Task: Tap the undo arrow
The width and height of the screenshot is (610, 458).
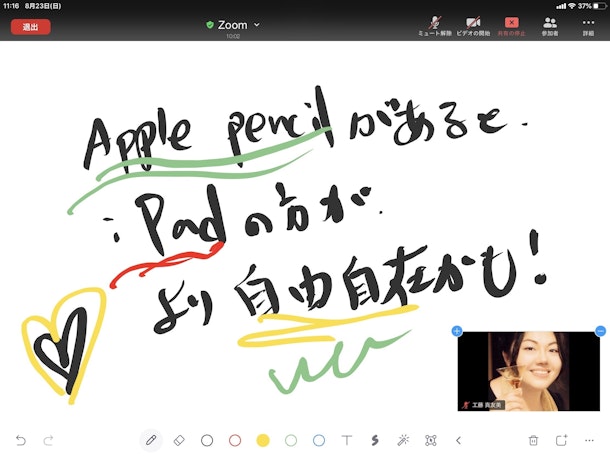Action: 20,440
